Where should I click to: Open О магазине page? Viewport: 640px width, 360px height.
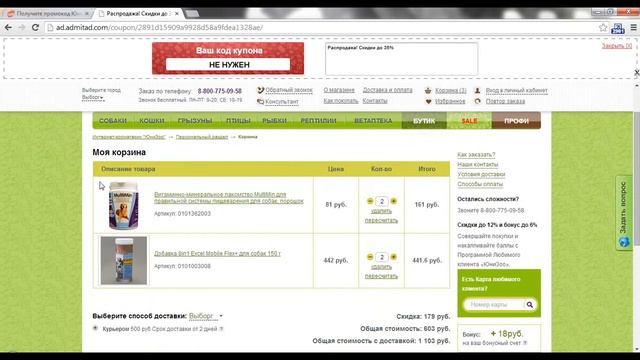pos(339,90)
